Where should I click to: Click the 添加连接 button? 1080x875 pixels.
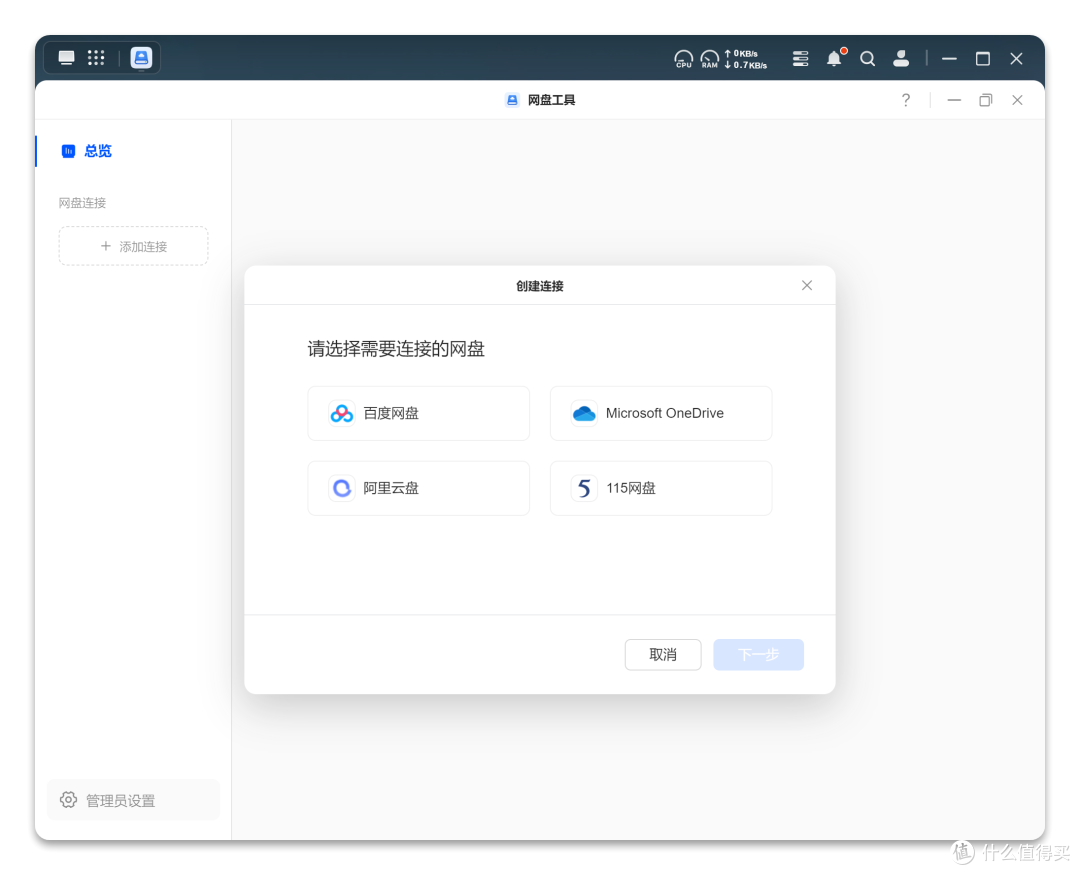pos(134,246)
